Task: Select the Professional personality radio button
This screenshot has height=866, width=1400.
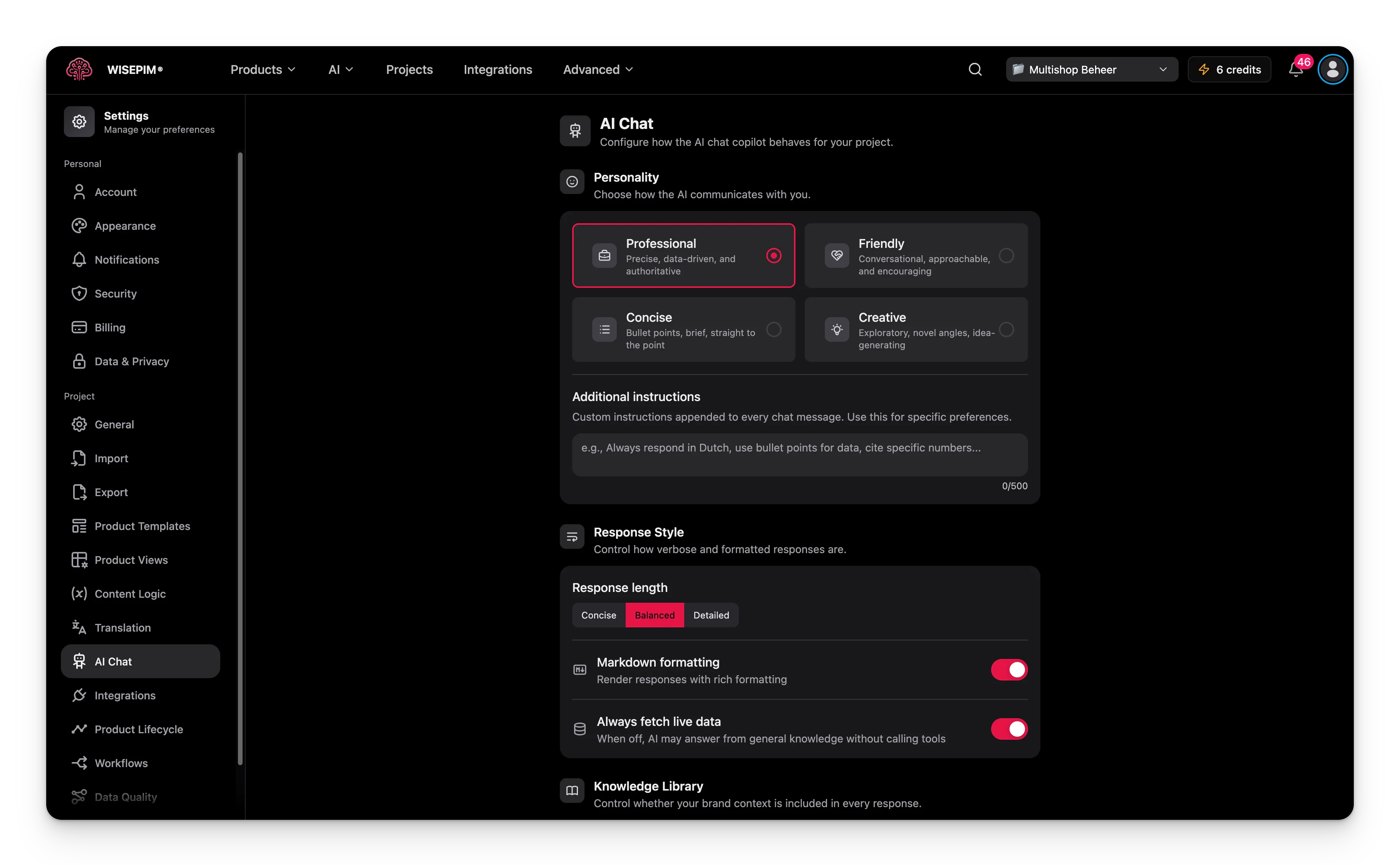Action: point(773,256)
